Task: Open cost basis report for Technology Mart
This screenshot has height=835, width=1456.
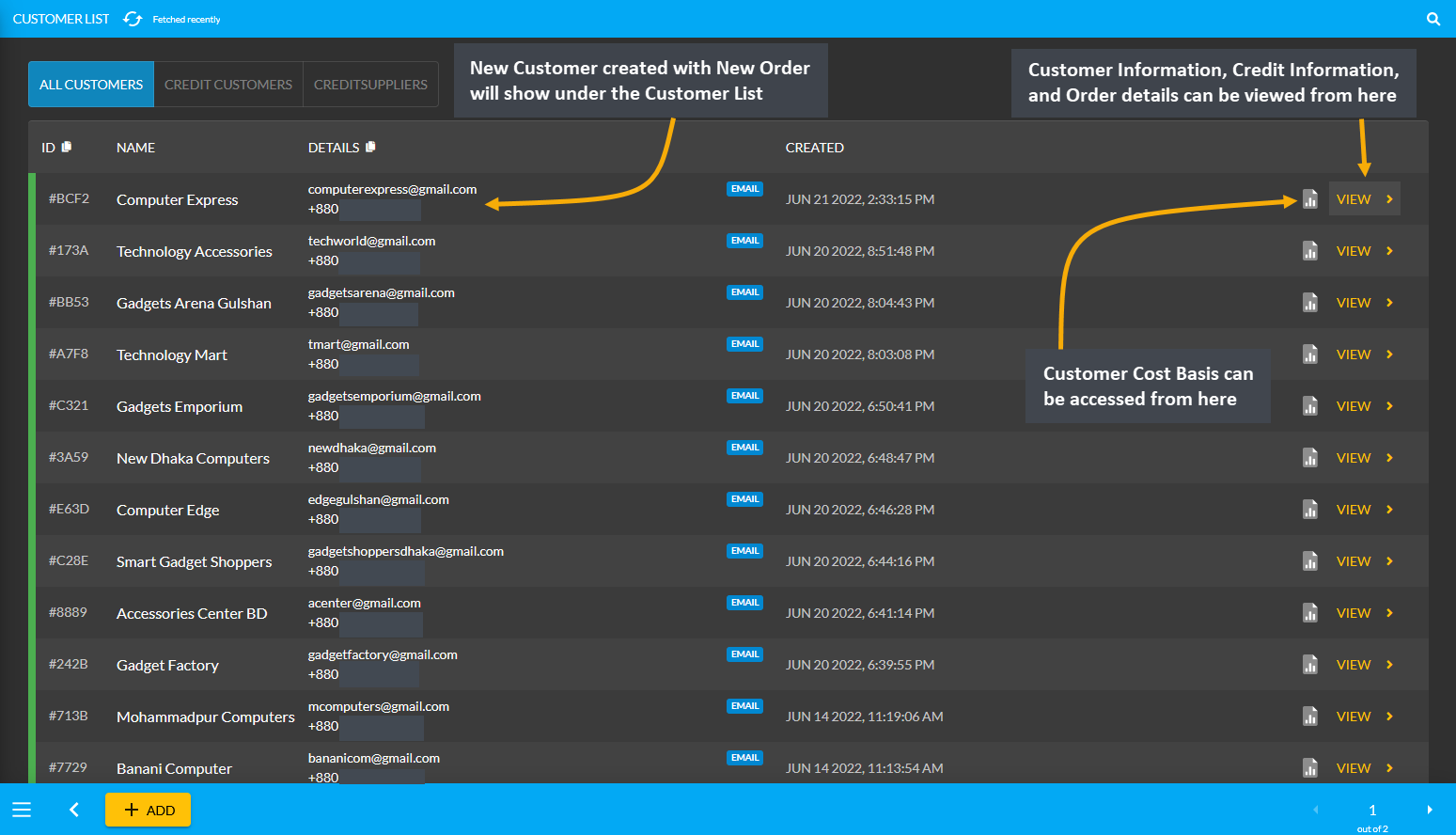Action: click(1310, 354)
